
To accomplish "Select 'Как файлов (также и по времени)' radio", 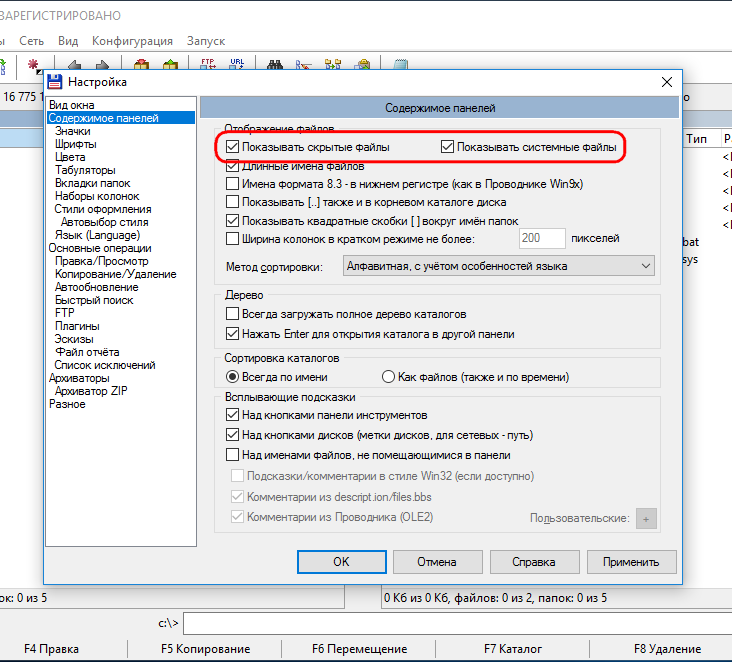I will tap(388, 376).
